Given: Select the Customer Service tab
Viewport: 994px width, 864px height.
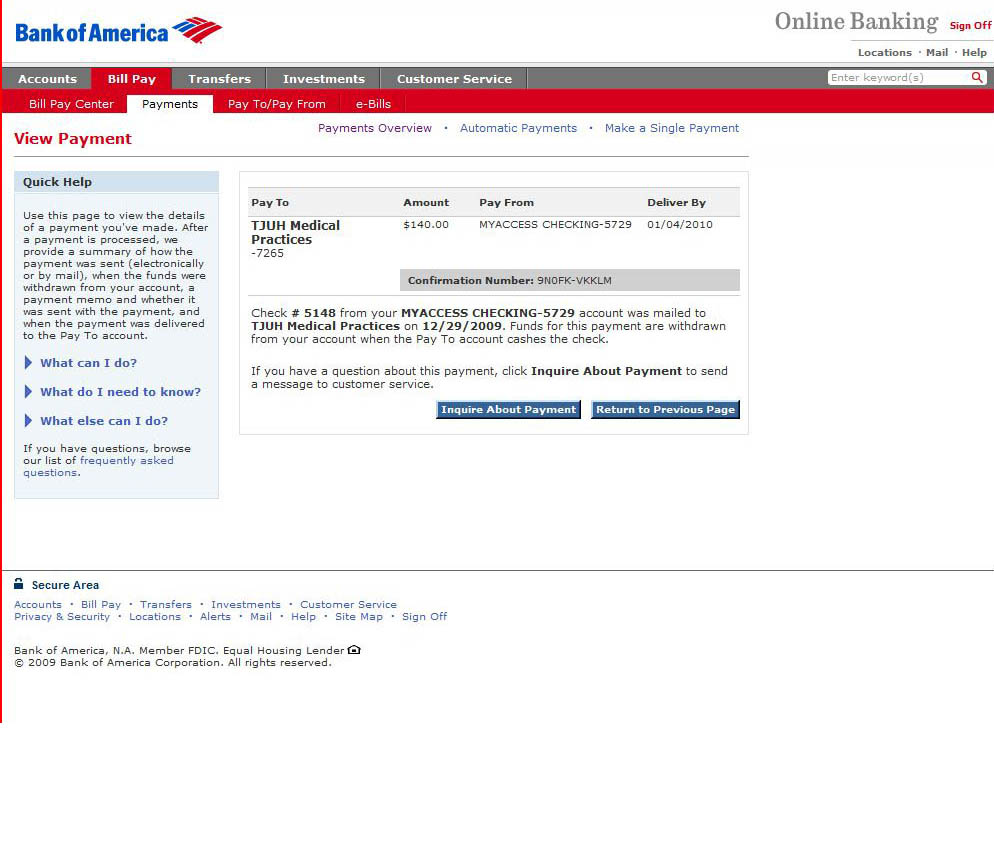Looking at the screenshot, I should tap(454, 79).
